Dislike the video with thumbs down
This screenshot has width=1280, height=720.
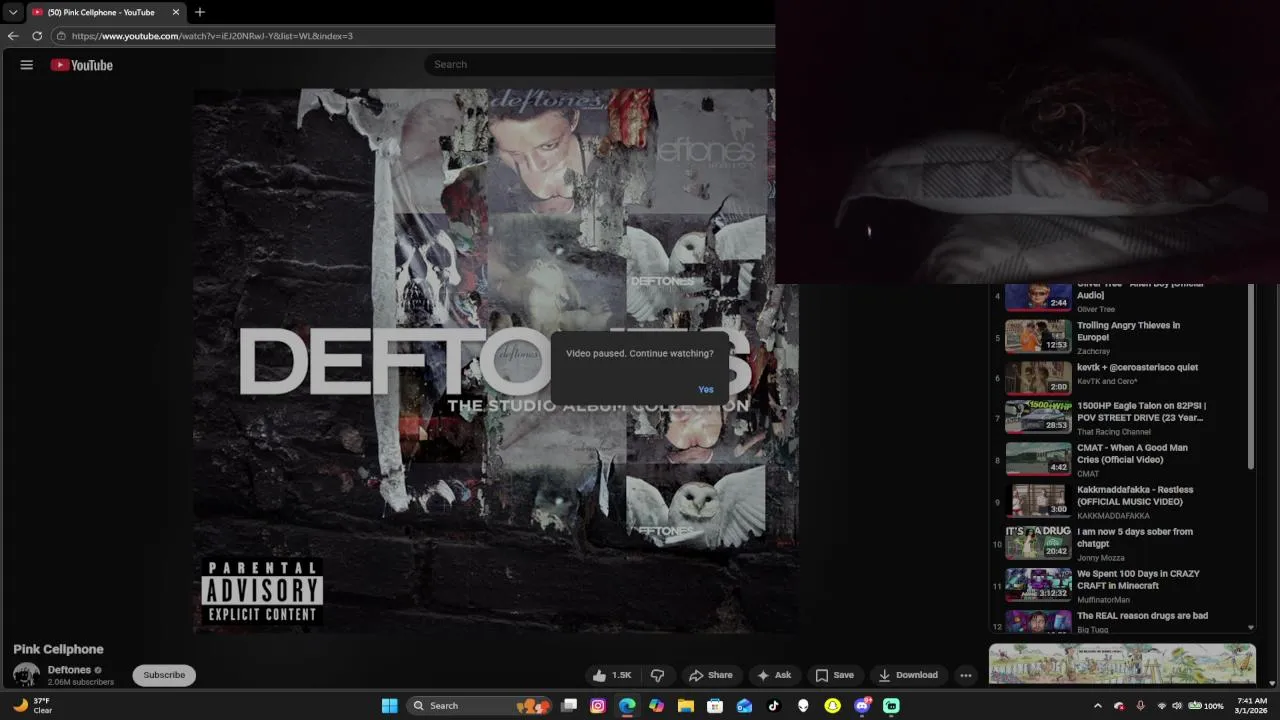tap(657, 675)
